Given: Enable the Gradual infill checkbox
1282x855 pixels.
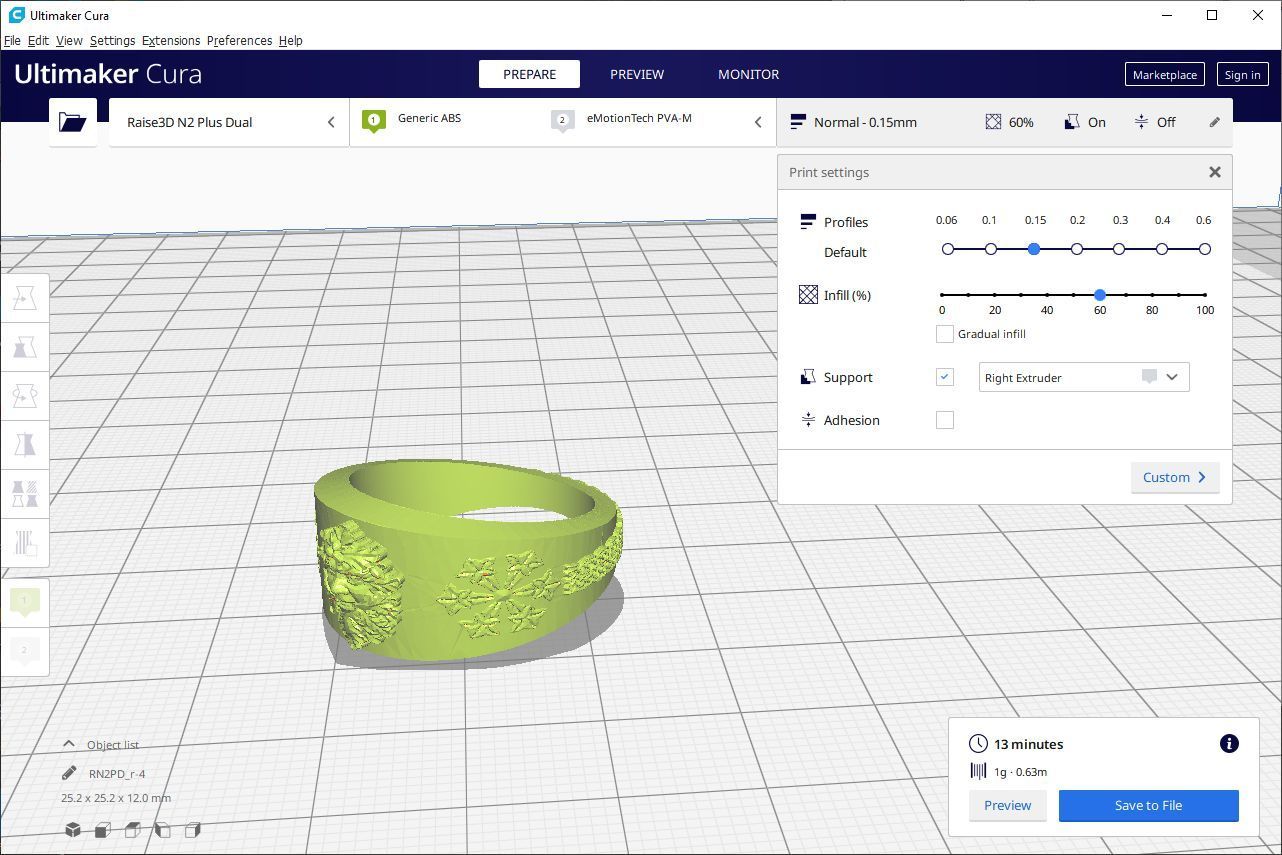Looking at the screenshot, I should [944, 334].
